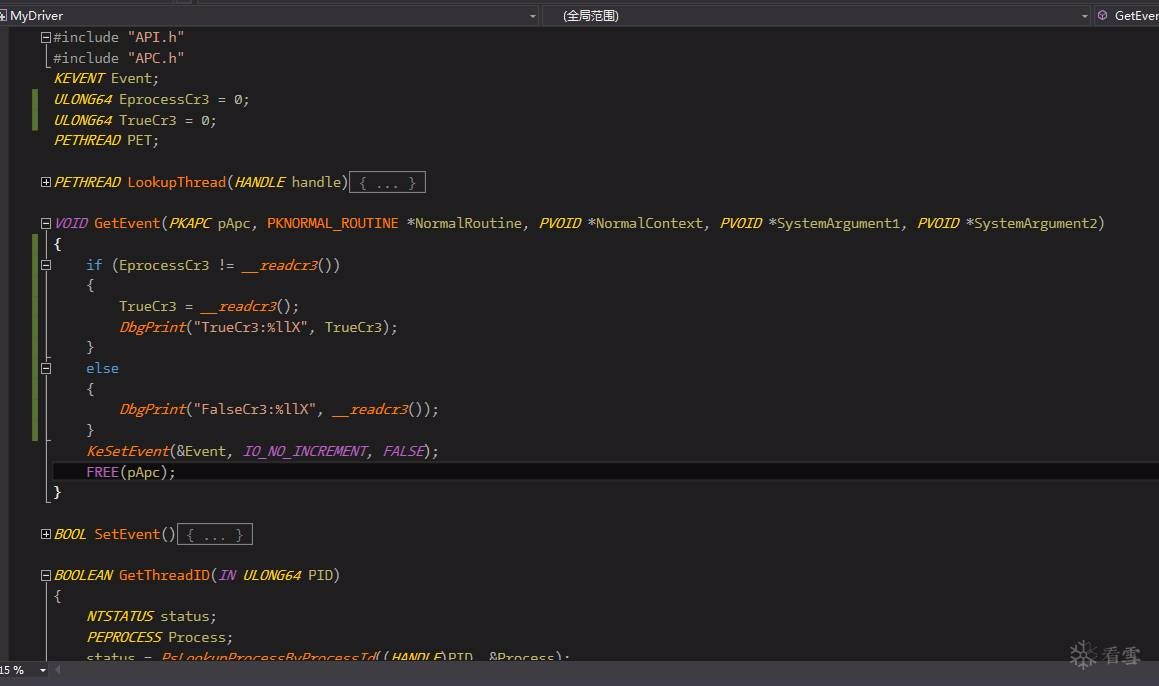This screenshot has height=686, width=1159.
Task: Click the horizontal scrollbar left arrow
Action: (x=58, y=670)
